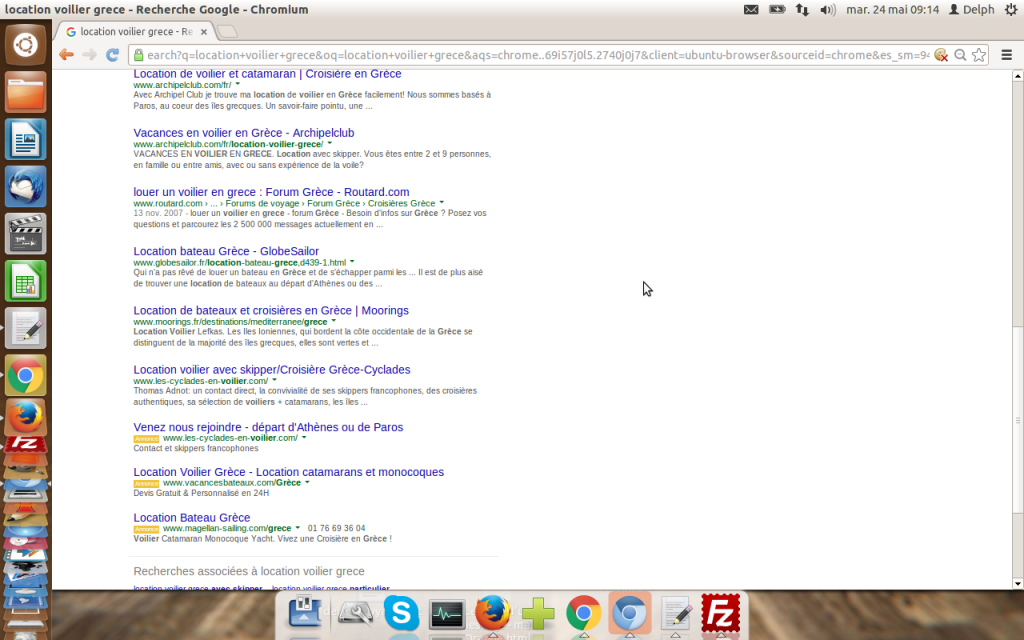Open the 'Location Bateau Grèce' Magellan ad
The width and height of the screenshot is (1024, 640).
click(192, 517)
